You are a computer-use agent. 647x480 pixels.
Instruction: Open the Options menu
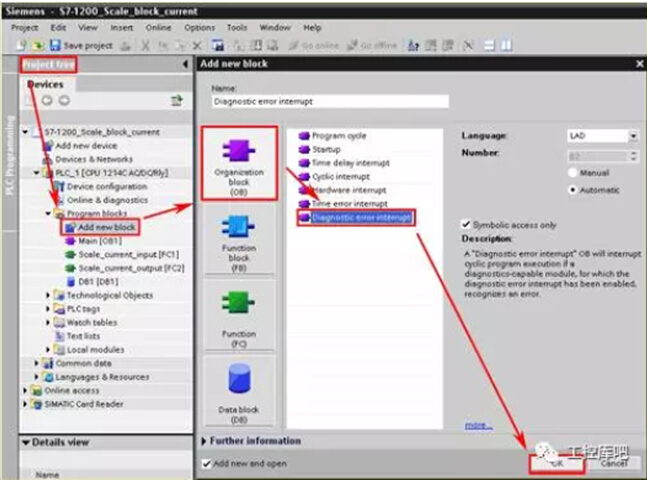pyautogui.click(x=199, y=28)
